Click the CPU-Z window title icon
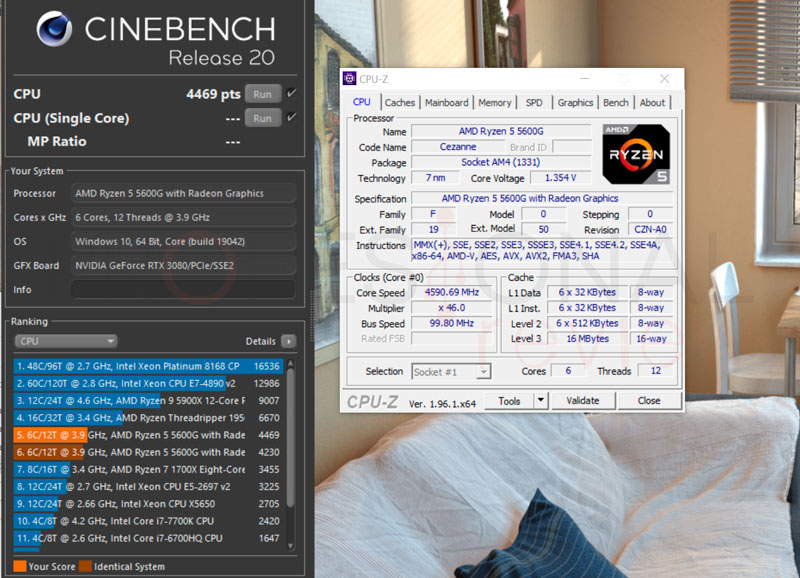800x578 pixels. pyautogui.click(x=349, y=79)
